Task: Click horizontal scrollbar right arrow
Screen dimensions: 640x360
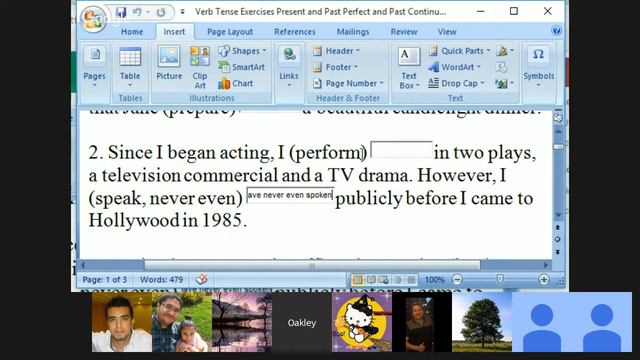Action: click(546, 265)
